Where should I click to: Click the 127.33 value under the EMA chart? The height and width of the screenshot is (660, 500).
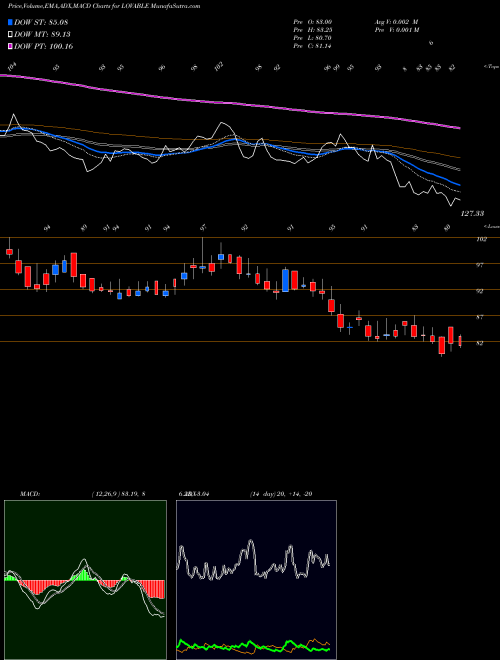point(472,214)
